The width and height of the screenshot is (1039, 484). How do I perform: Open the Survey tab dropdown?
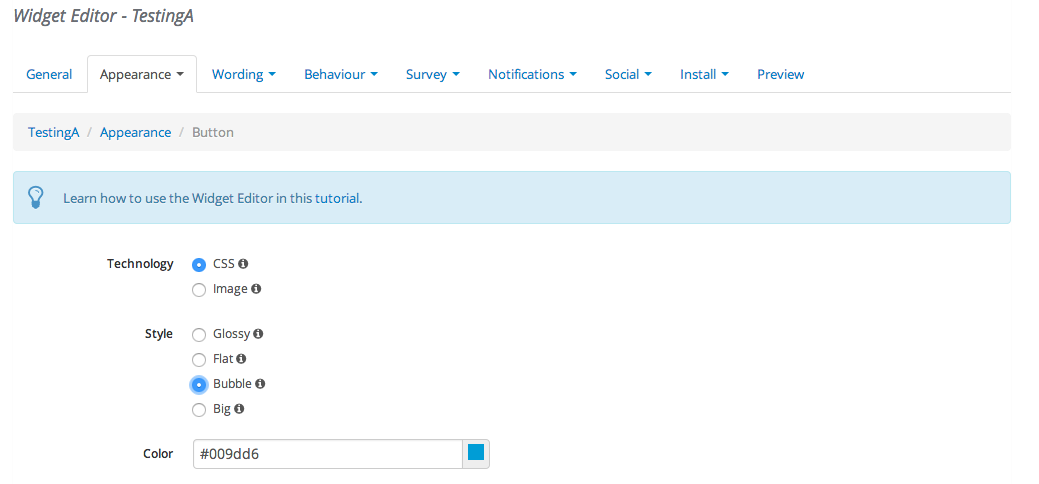click(x=433, y=74)
